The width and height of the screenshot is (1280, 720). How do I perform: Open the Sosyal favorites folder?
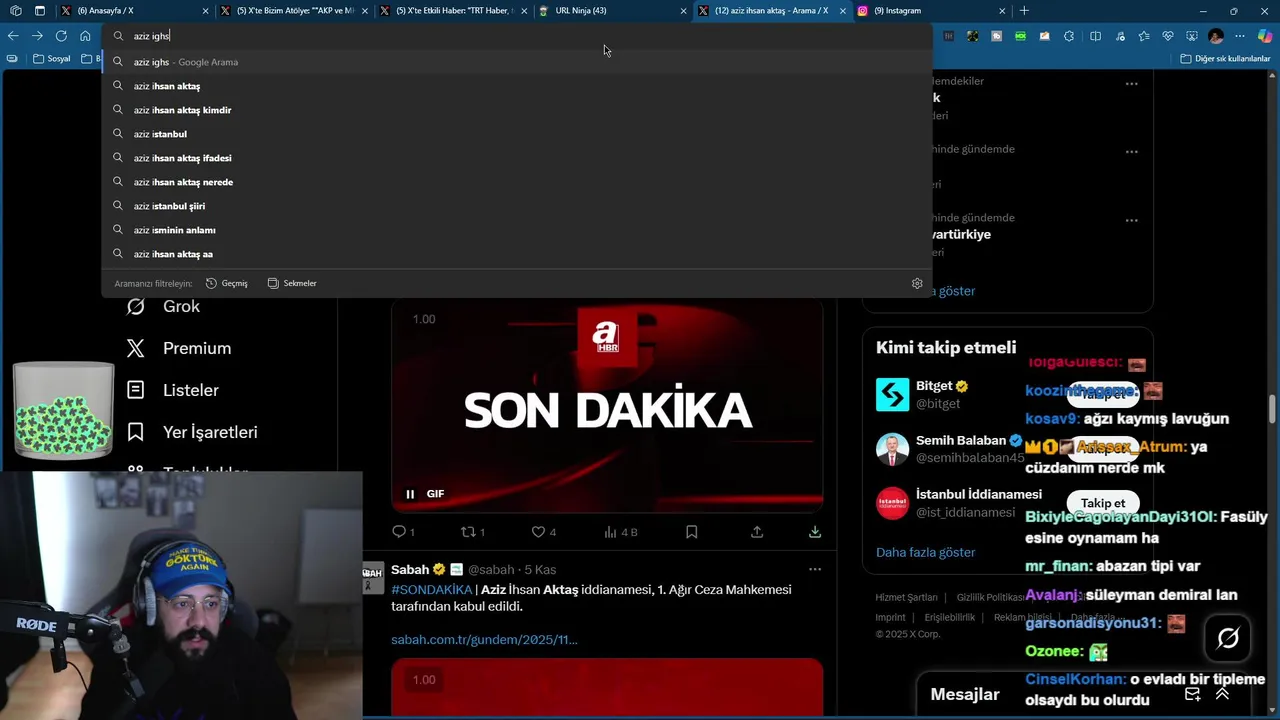51,59
